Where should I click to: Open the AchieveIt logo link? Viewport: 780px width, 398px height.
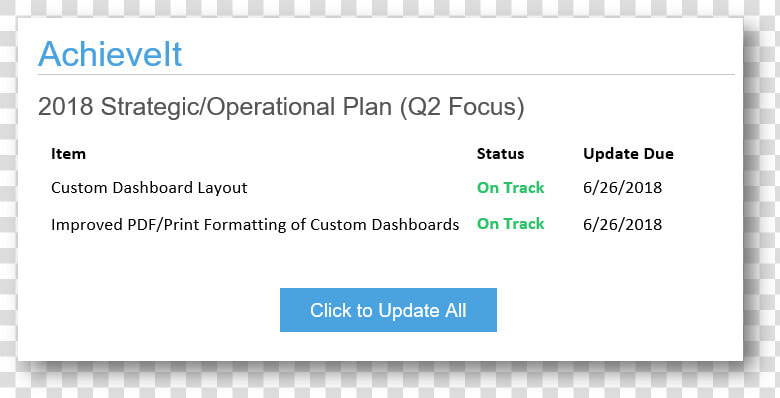click(110, 54)
